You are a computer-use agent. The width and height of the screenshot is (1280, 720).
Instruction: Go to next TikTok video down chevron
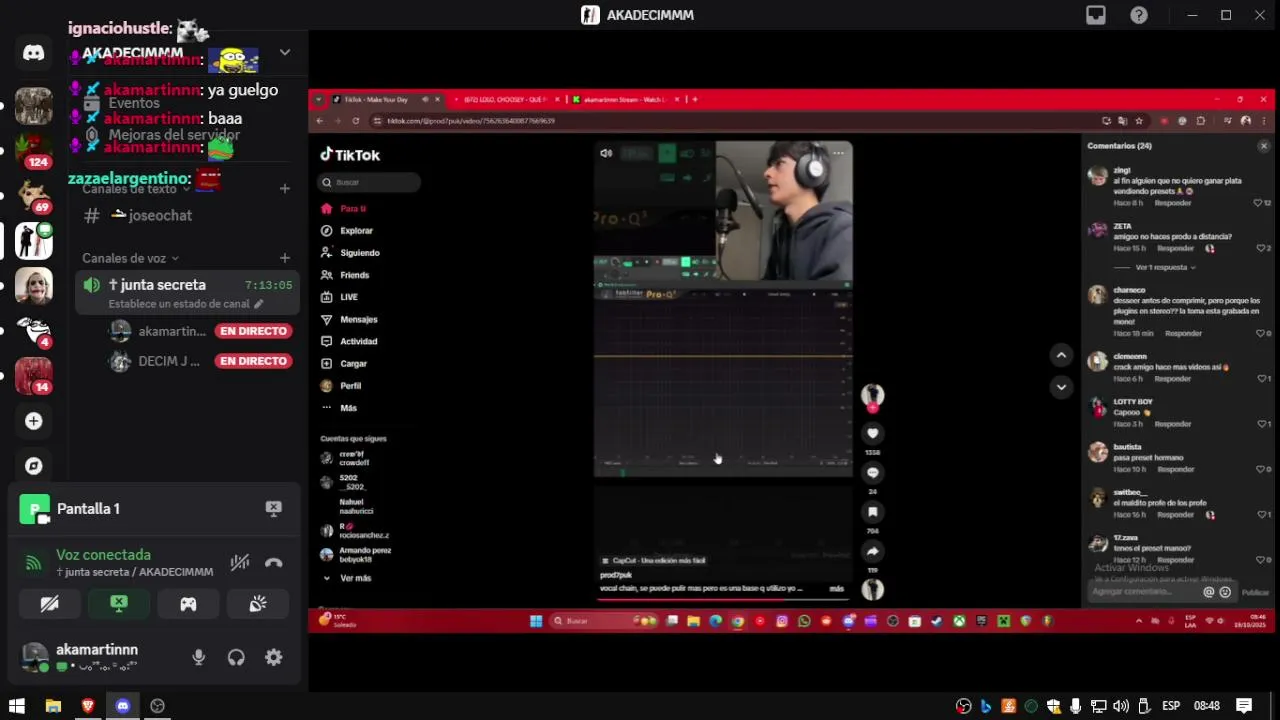tap(1061, 387)
